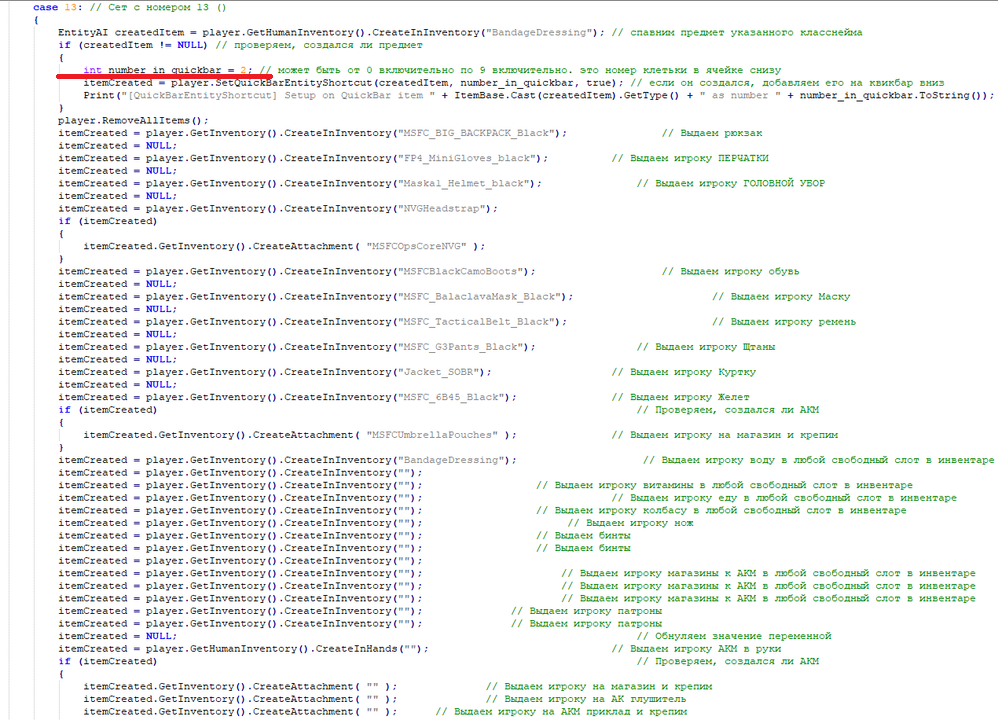998x720 pixels.
Task: Click the "SetQuickBarEntityShortcut" method call
Action: click(x=293, y=83)
